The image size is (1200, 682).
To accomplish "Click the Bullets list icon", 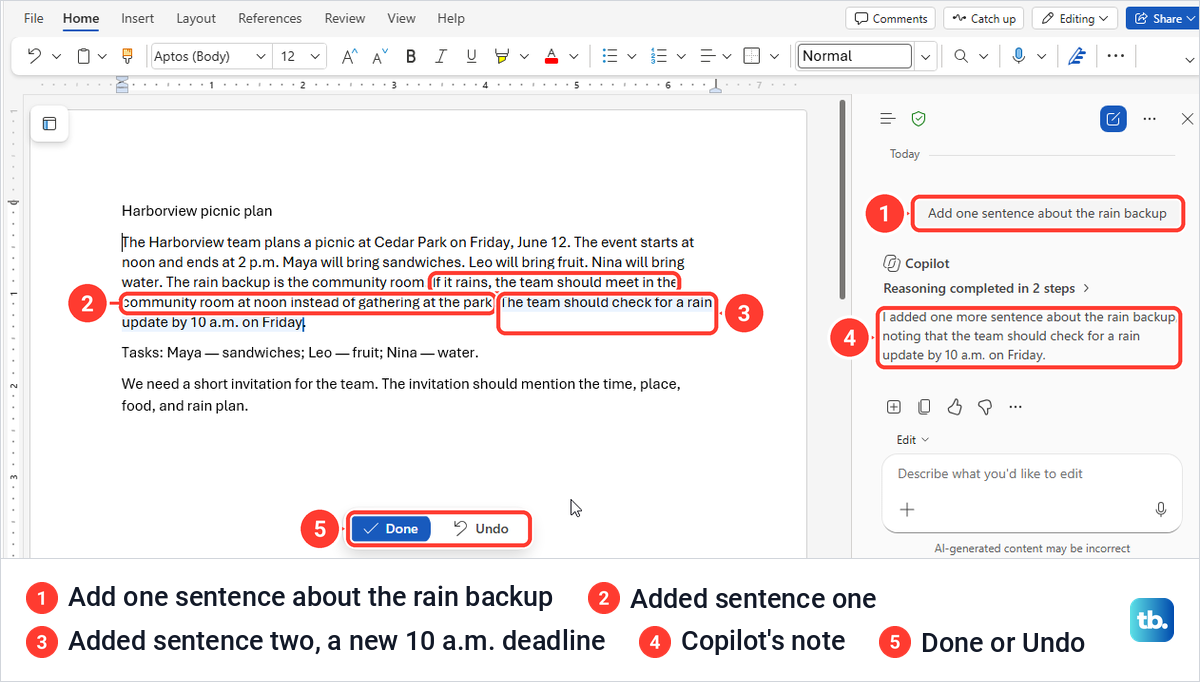I will tap(609, 56).
